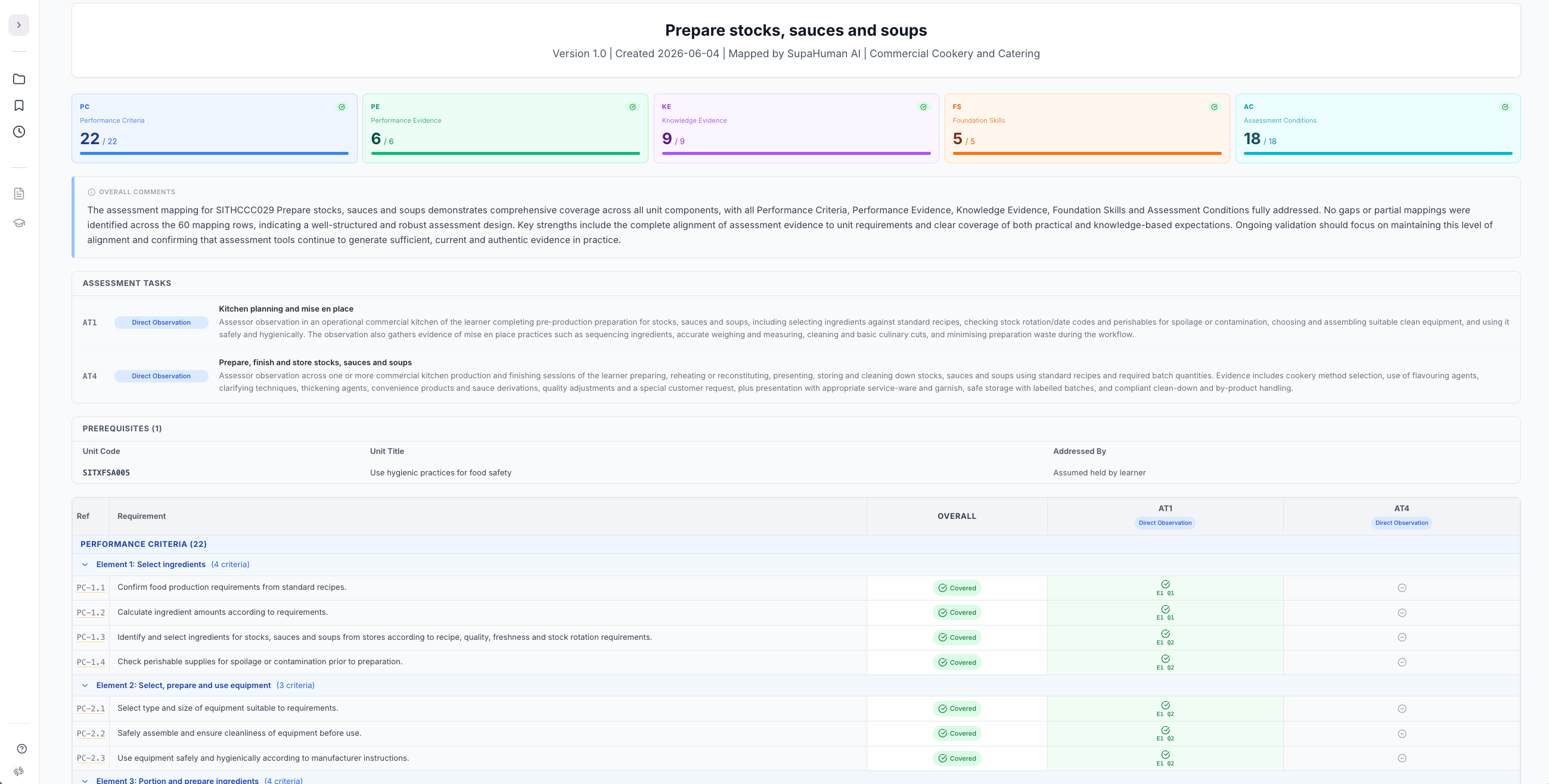Select the Knowledge Evidence summary card
The height and width of the screenshot is (784, 1549).
click(x=796, y=128)
